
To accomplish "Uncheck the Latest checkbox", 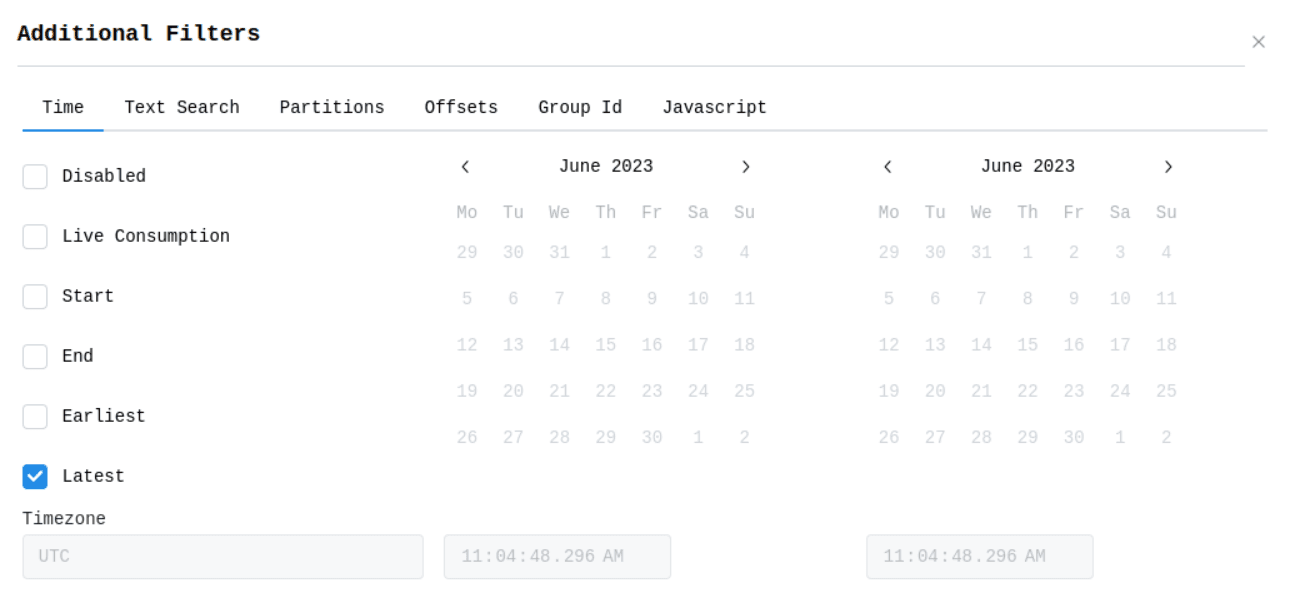I will click(x=35, y=477).
